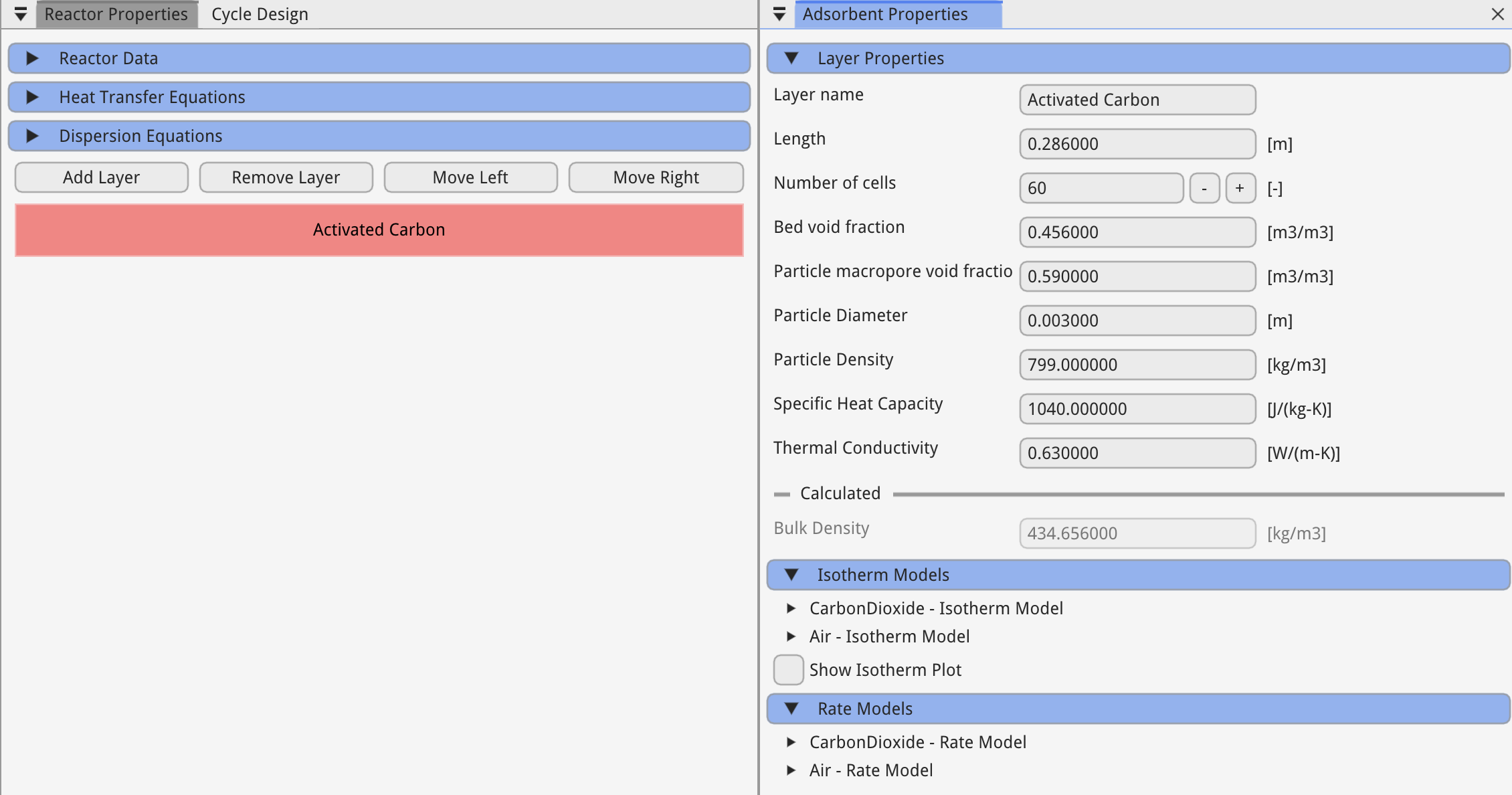
Task: Select the Reactor Properties tab
Action: tap(116, 14)
